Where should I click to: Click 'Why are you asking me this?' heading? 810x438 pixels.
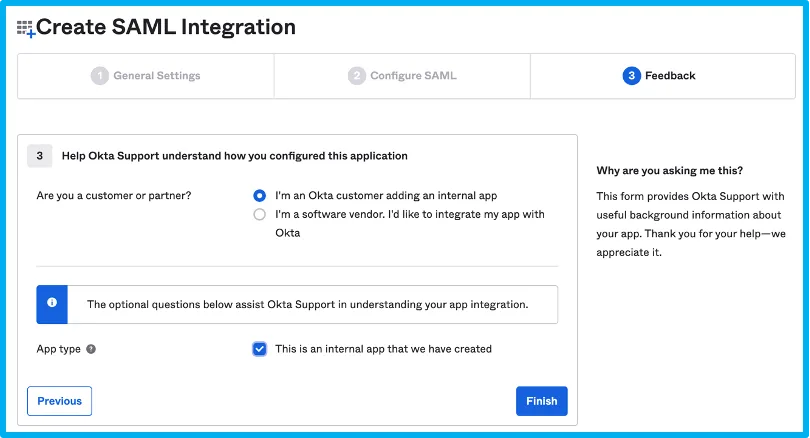(x=669, y=171)
